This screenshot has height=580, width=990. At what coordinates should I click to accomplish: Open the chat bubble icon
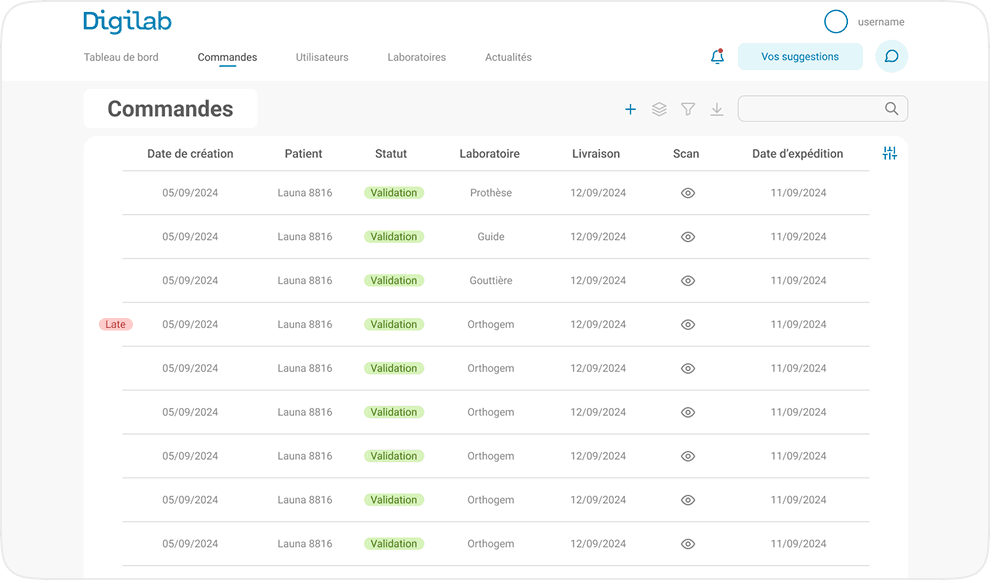891,57
